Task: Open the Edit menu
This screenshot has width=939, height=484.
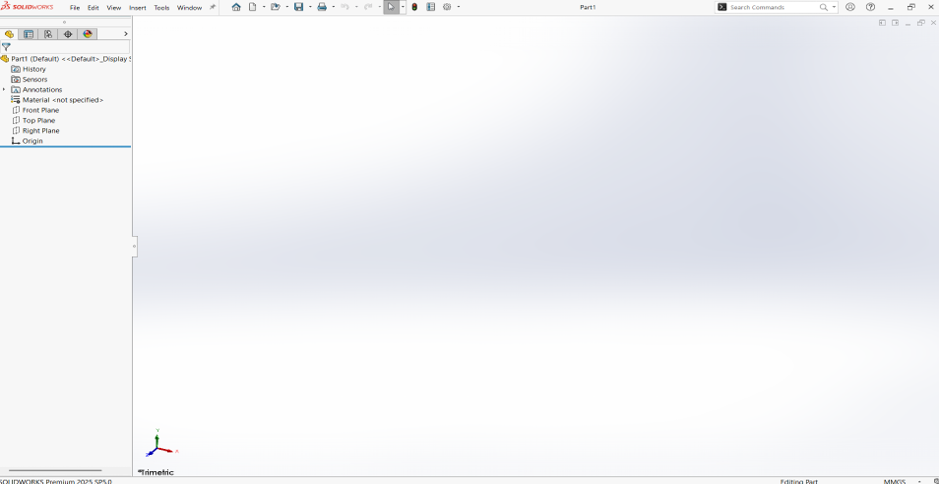Action: (x=93, y=8)
